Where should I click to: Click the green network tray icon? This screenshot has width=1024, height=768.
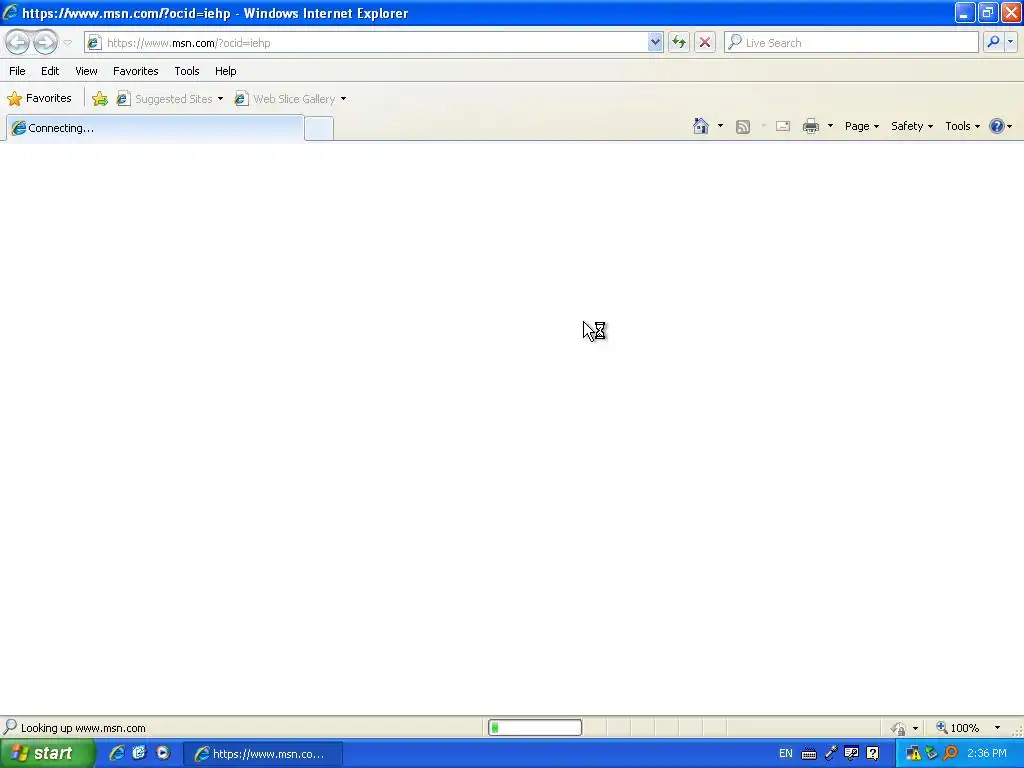point(932,754)
